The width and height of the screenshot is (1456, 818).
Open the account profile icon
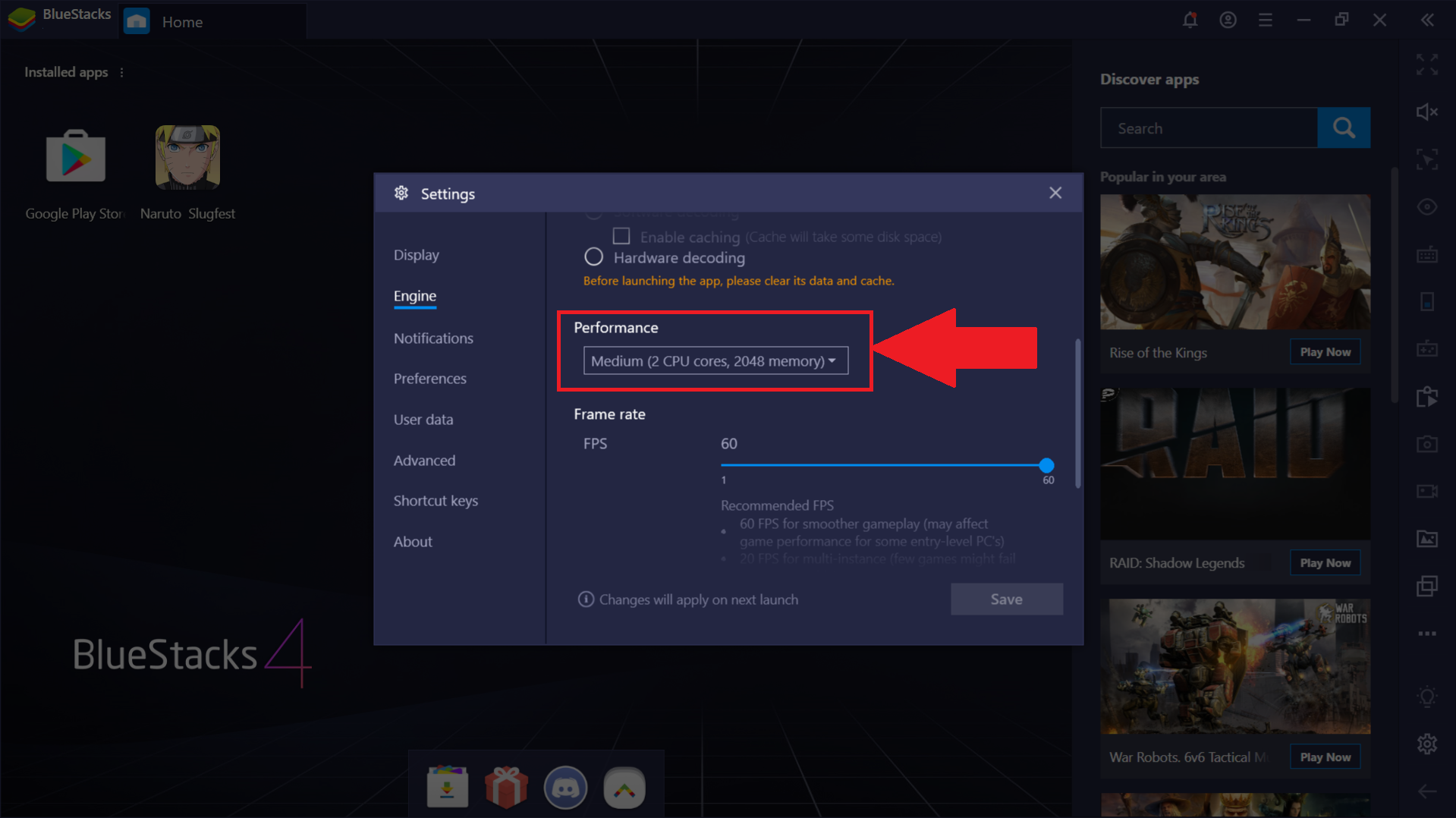pos(1228,20)
